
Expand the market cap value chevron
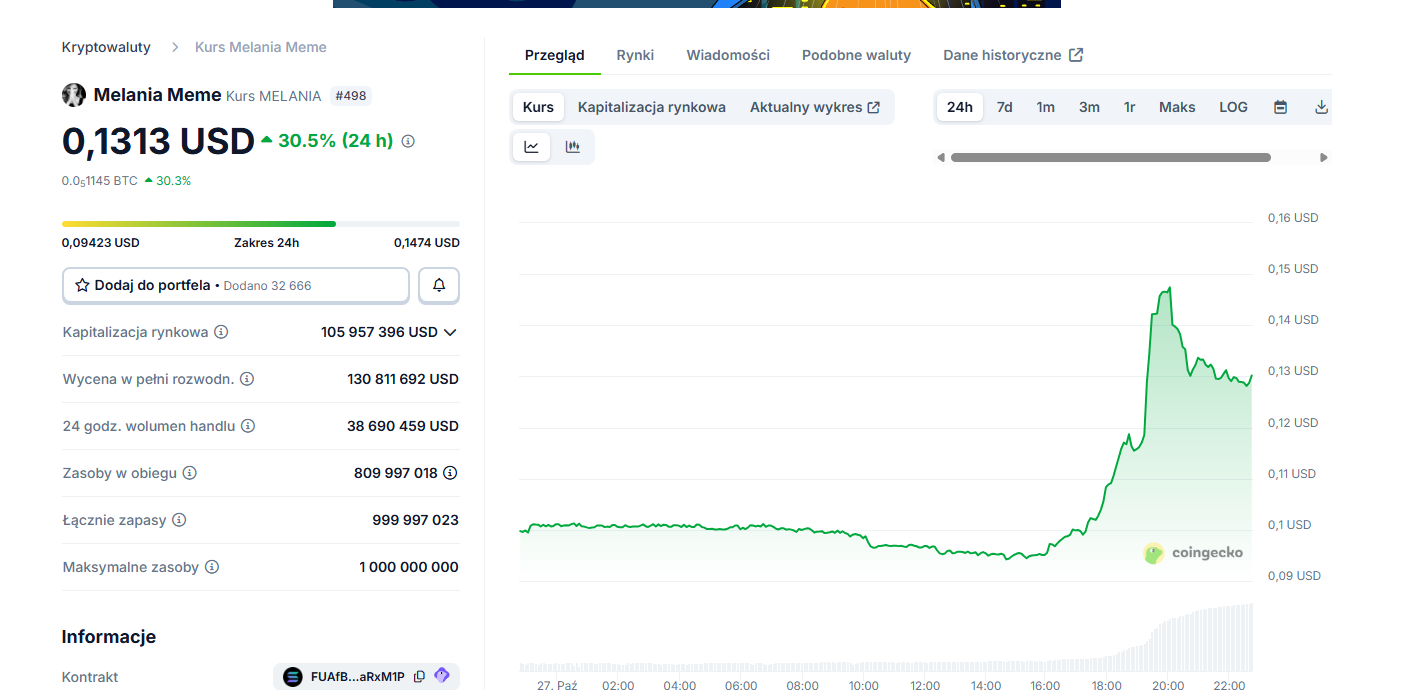[450, 332]
